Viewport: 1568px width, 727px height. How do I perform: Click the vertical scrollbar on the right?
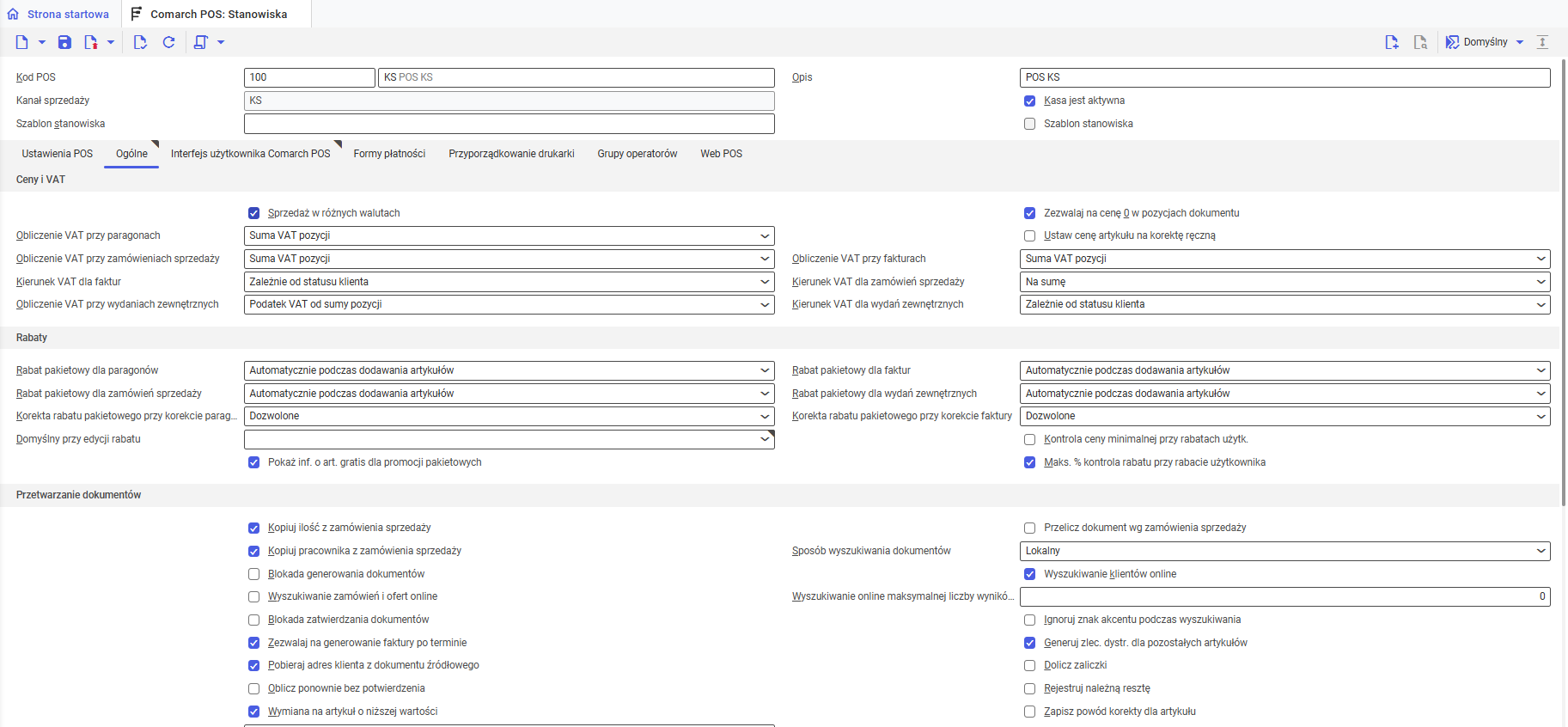coord(1564,284)
